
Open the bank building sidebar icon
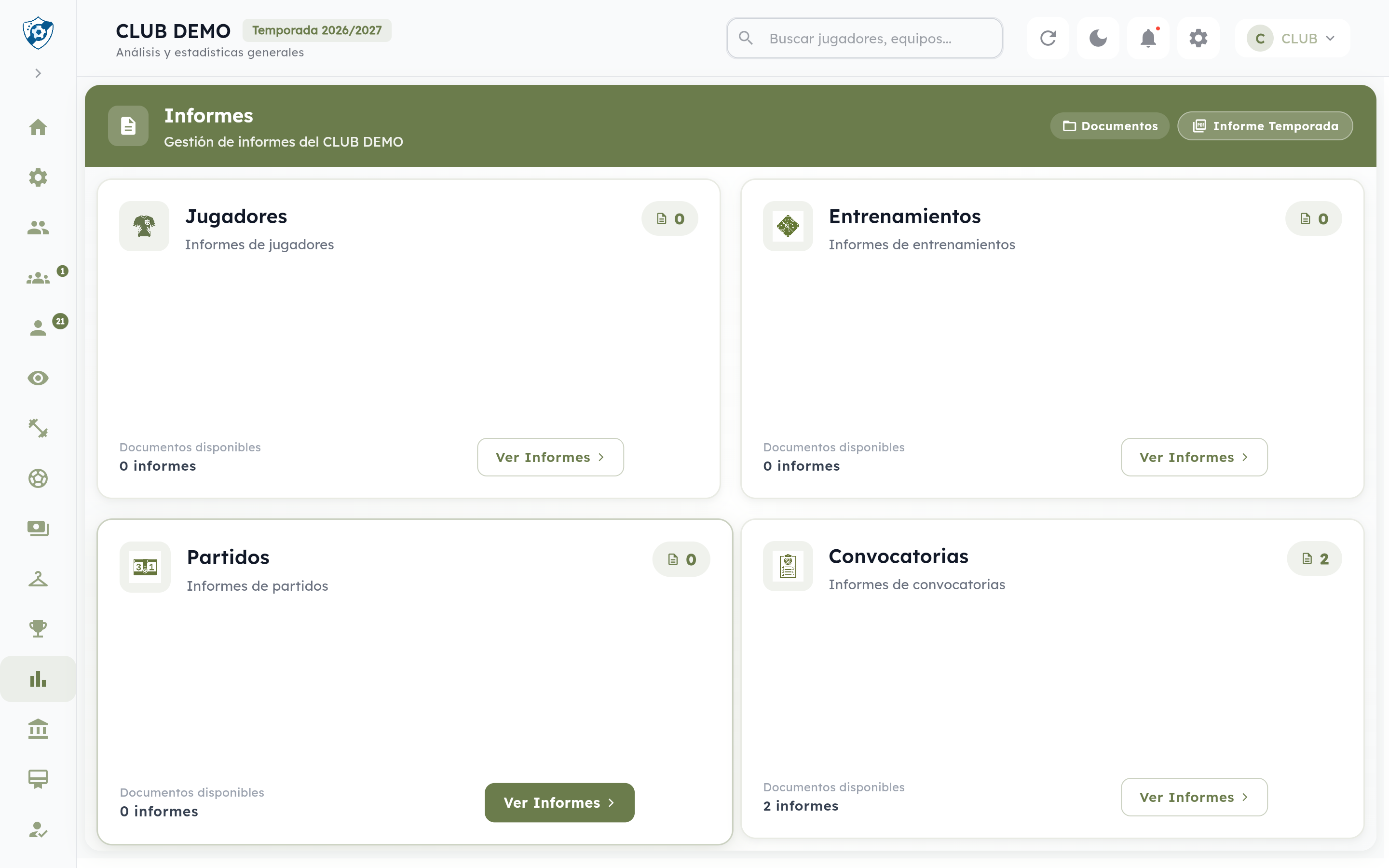tap(38, 729)
